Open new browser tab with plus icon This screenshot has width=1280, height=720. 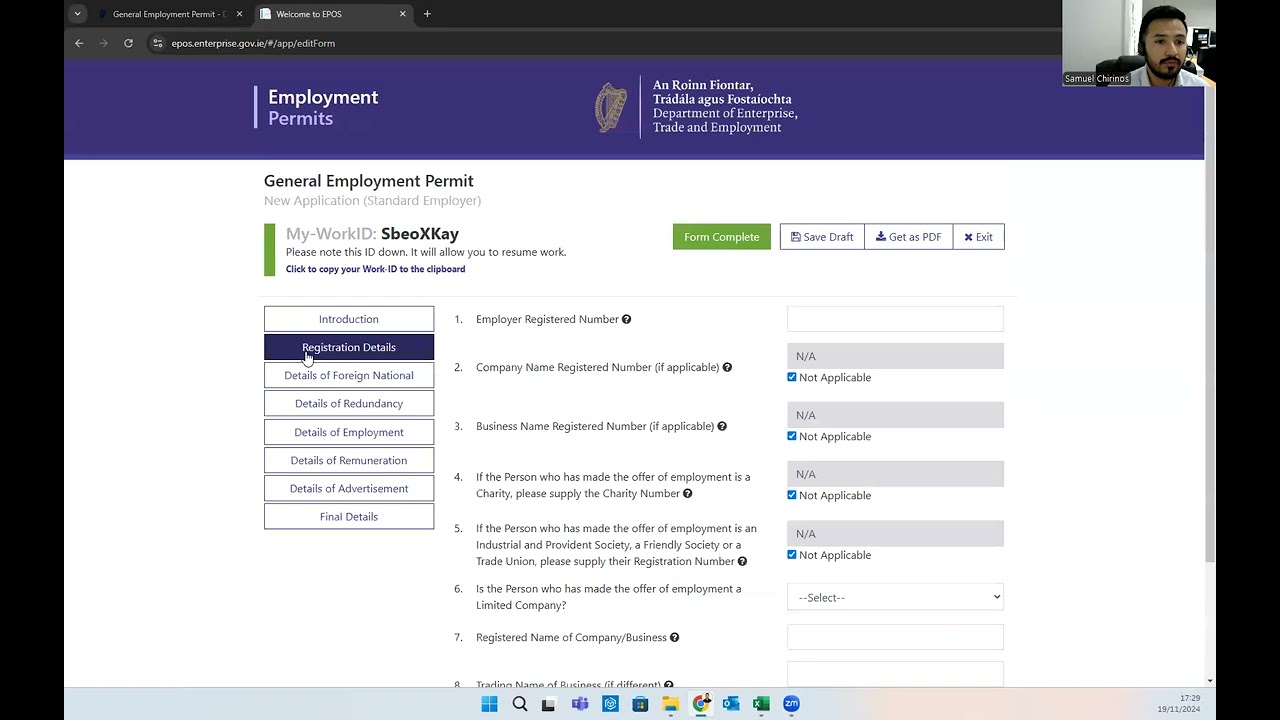[427, 14]
